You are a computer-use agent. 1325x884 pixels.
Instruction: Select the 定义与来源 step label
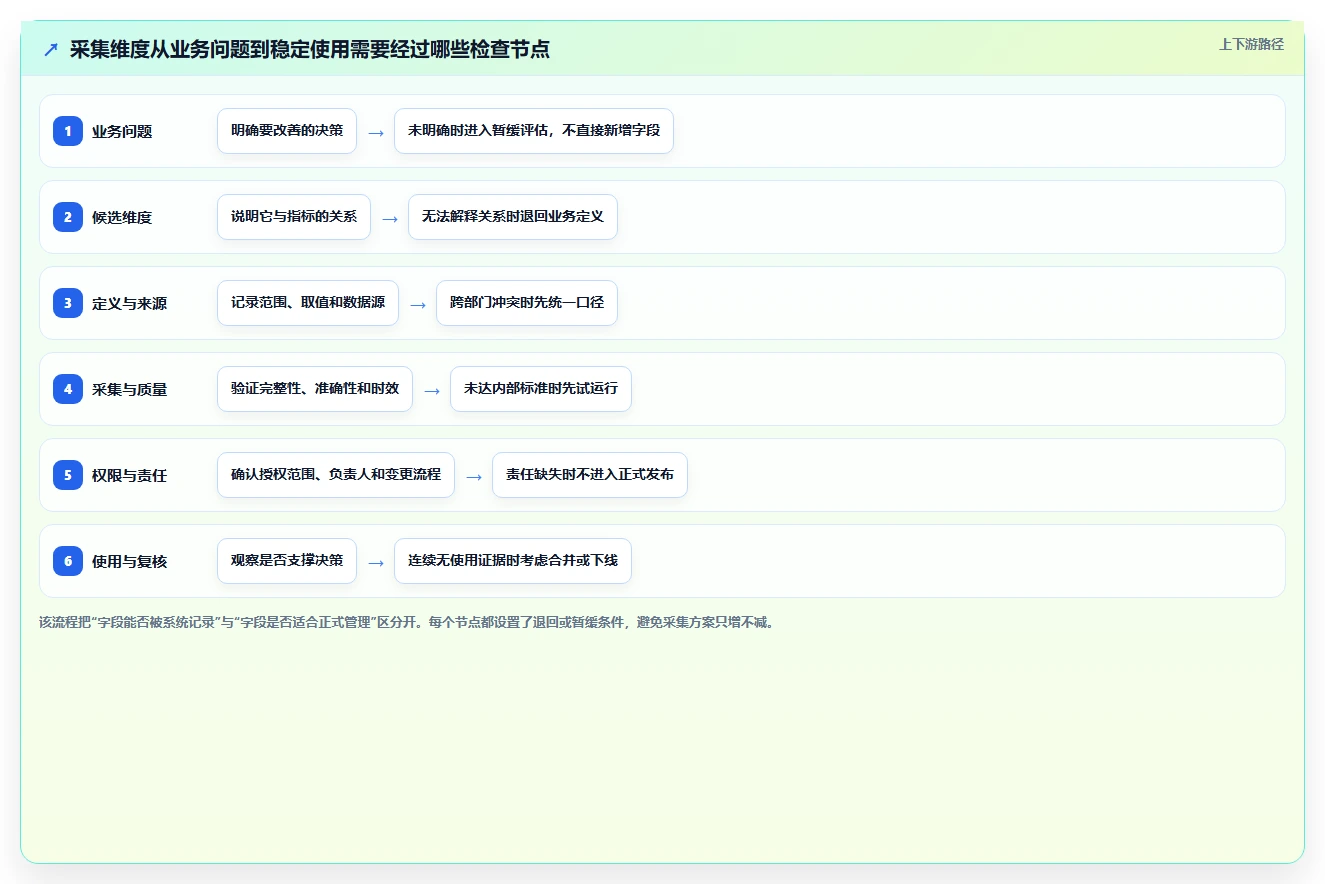[129, 303]
